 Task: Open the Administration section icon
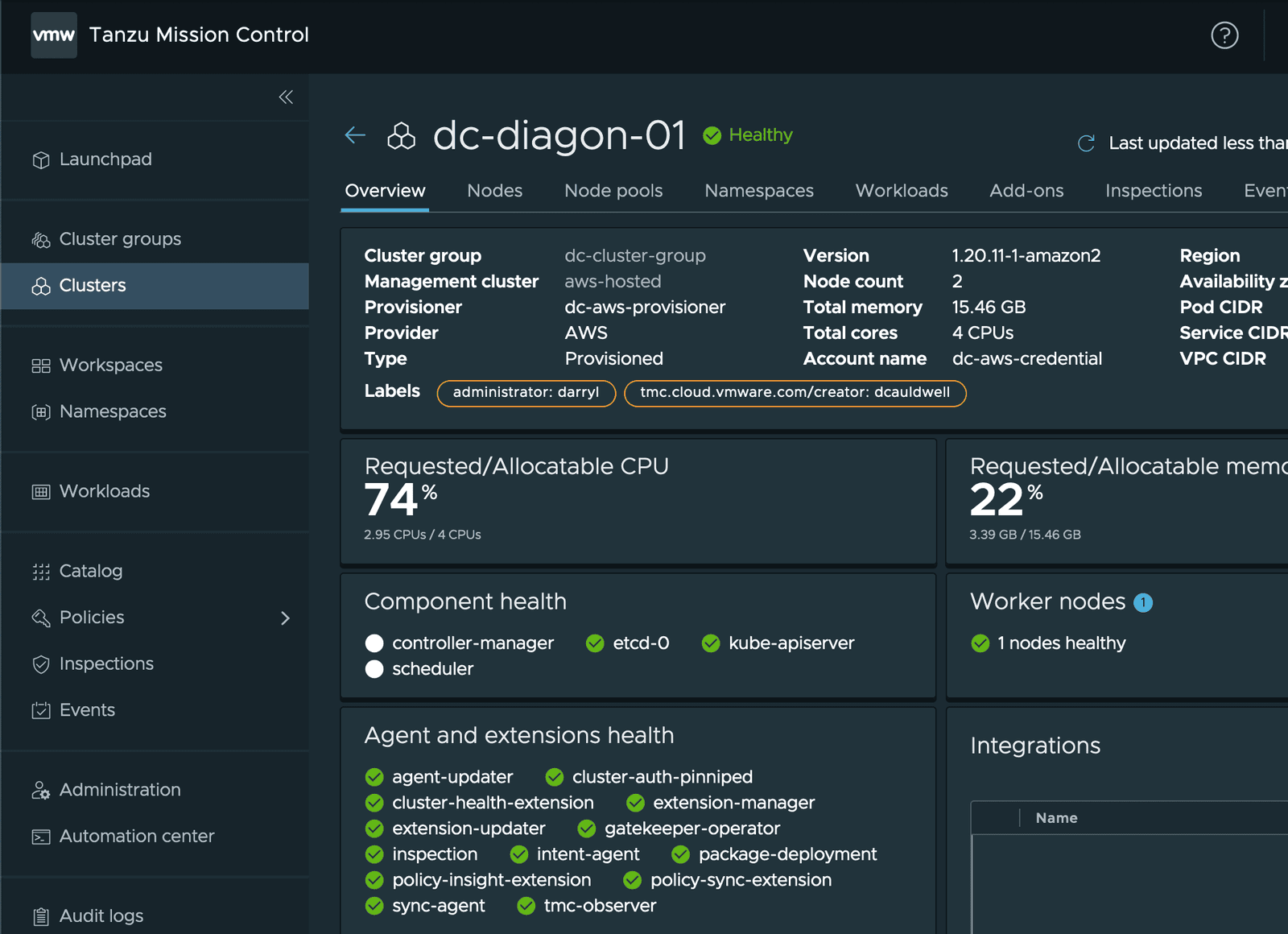(x=41, y=790)
